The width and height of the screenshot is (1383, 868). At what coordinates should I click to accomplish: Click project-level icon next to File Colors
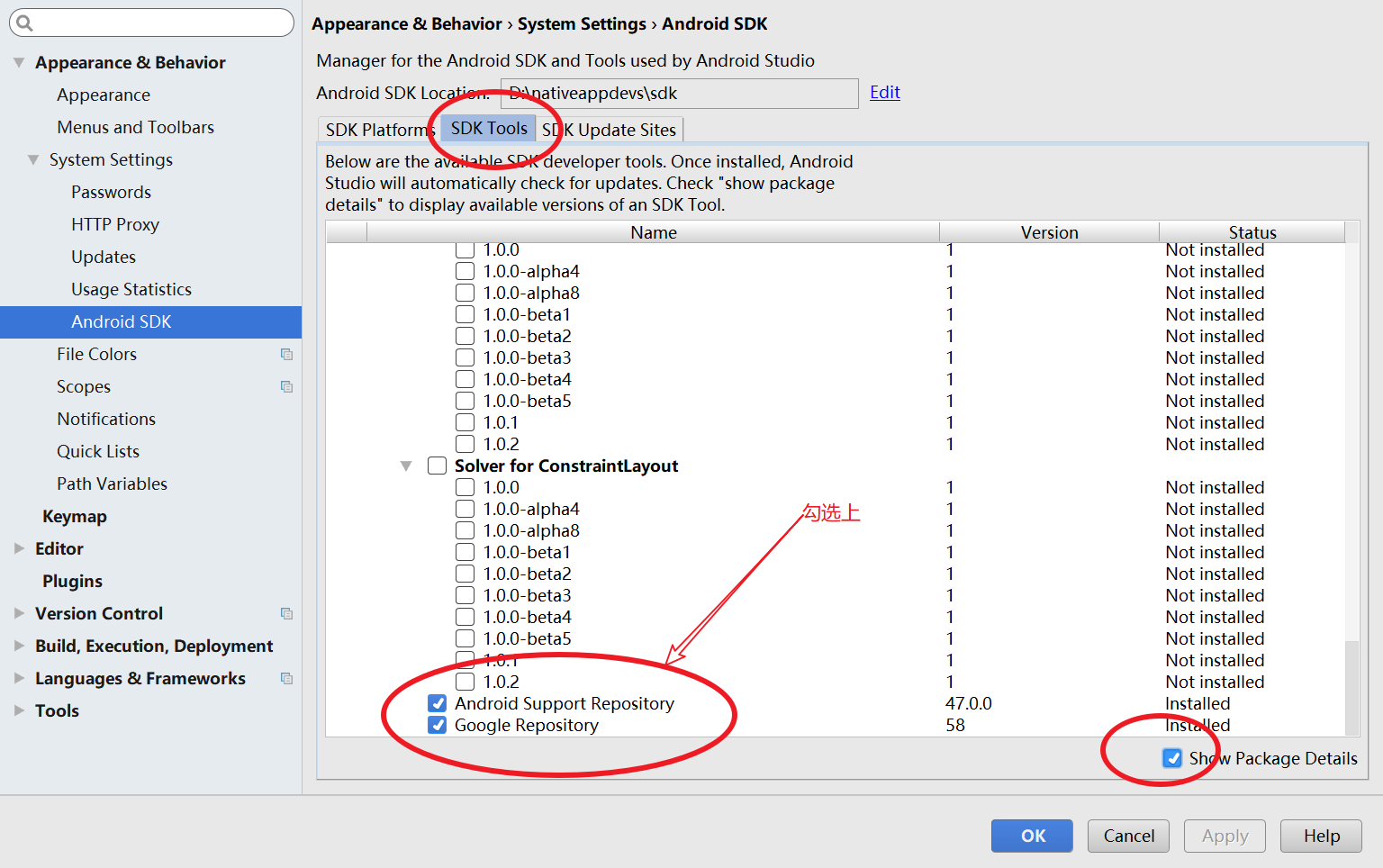[286, 354]
